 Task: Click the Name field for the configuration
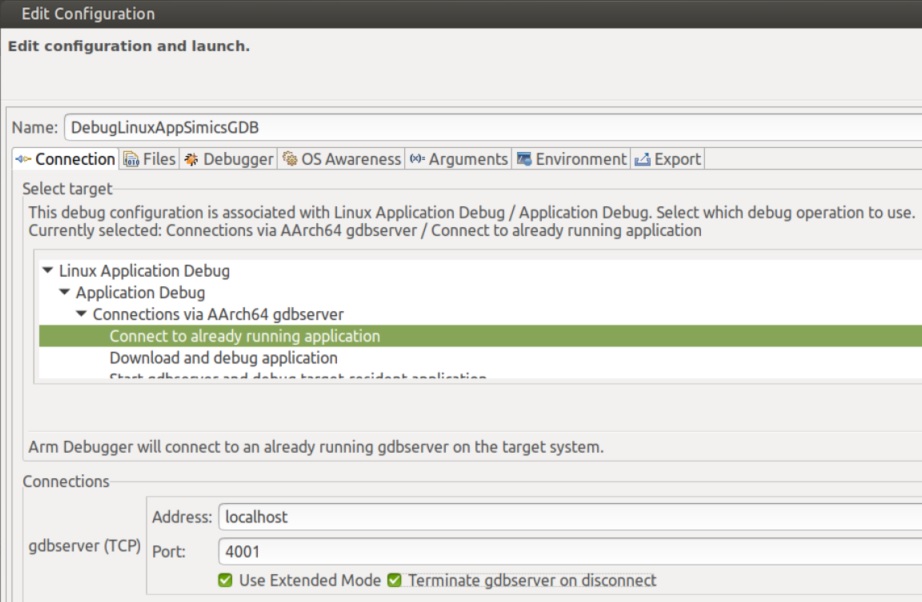click(490, 128)
